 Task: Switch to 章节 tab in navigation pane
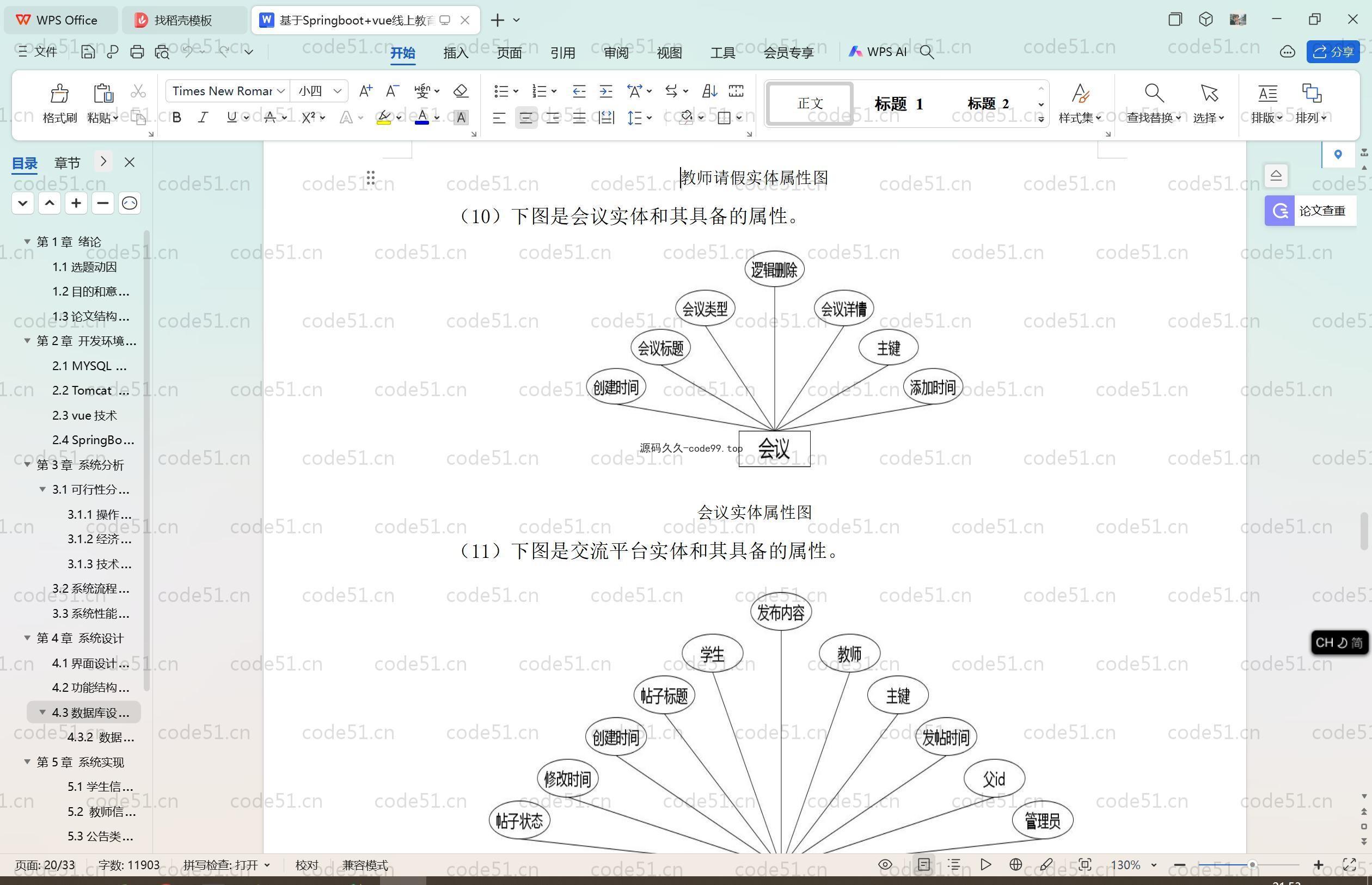(68, 163)
